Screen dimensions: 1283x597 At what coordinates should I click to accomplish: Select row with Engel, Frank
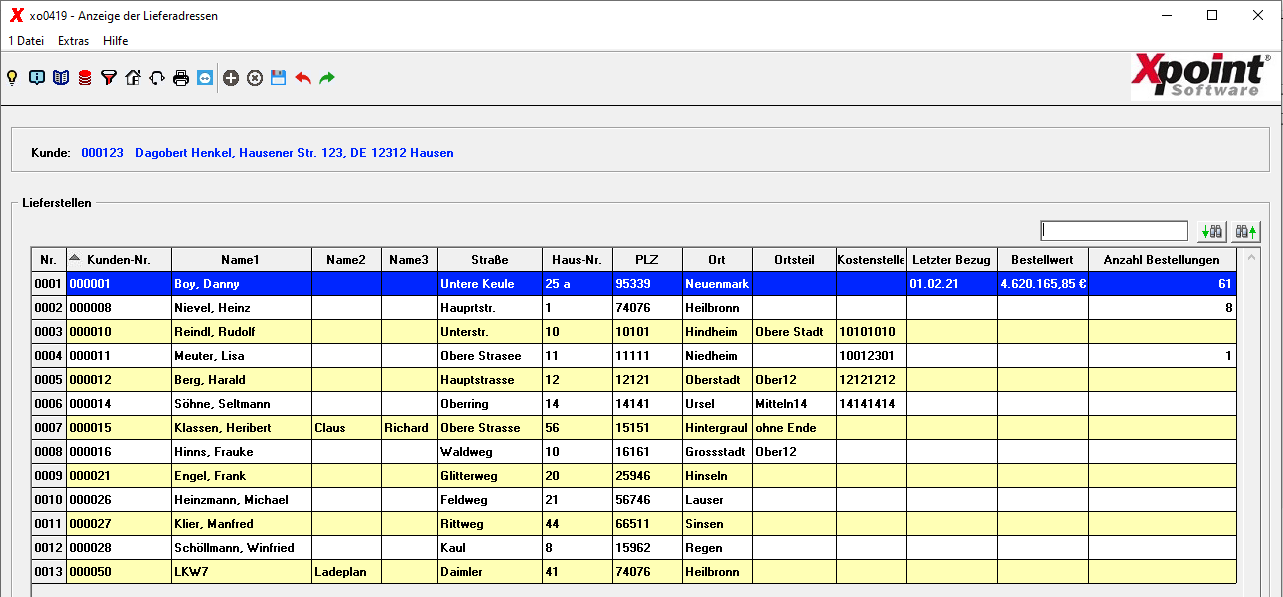(x=634, y=476)
